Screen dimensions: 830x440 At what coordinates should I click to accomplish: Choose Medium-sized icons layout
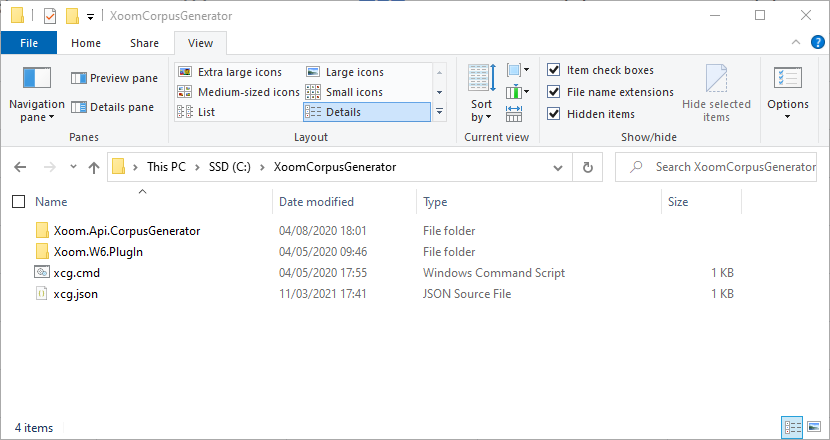pyautogui.click(x=239, y=92)
